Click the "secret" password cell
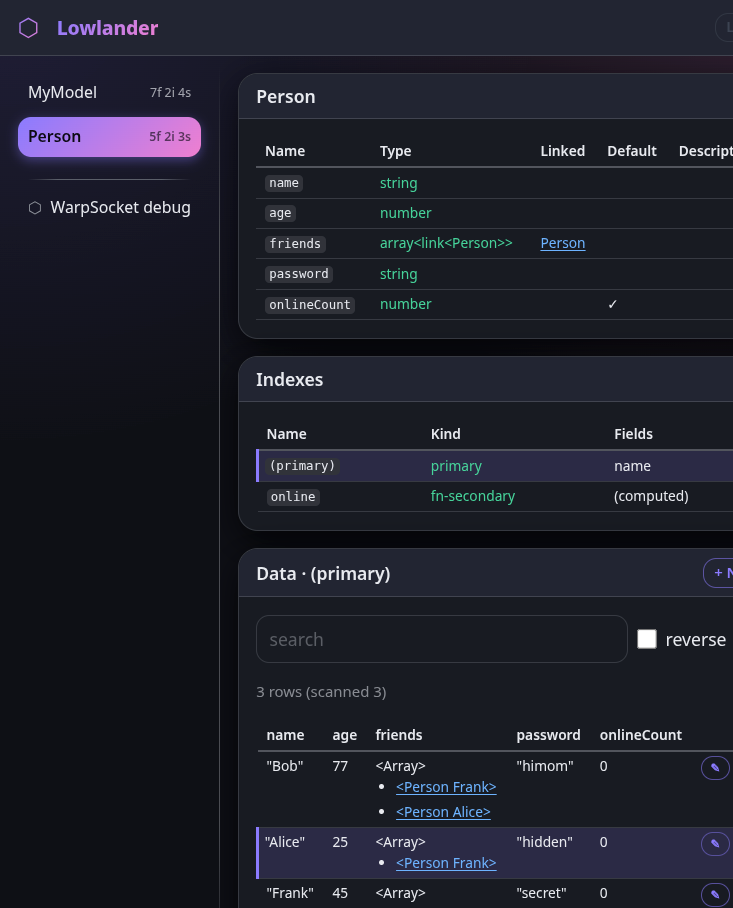Image resolution: width=733 pixels, height=908 pixels. pyautogui.click(x=541, y=893)
